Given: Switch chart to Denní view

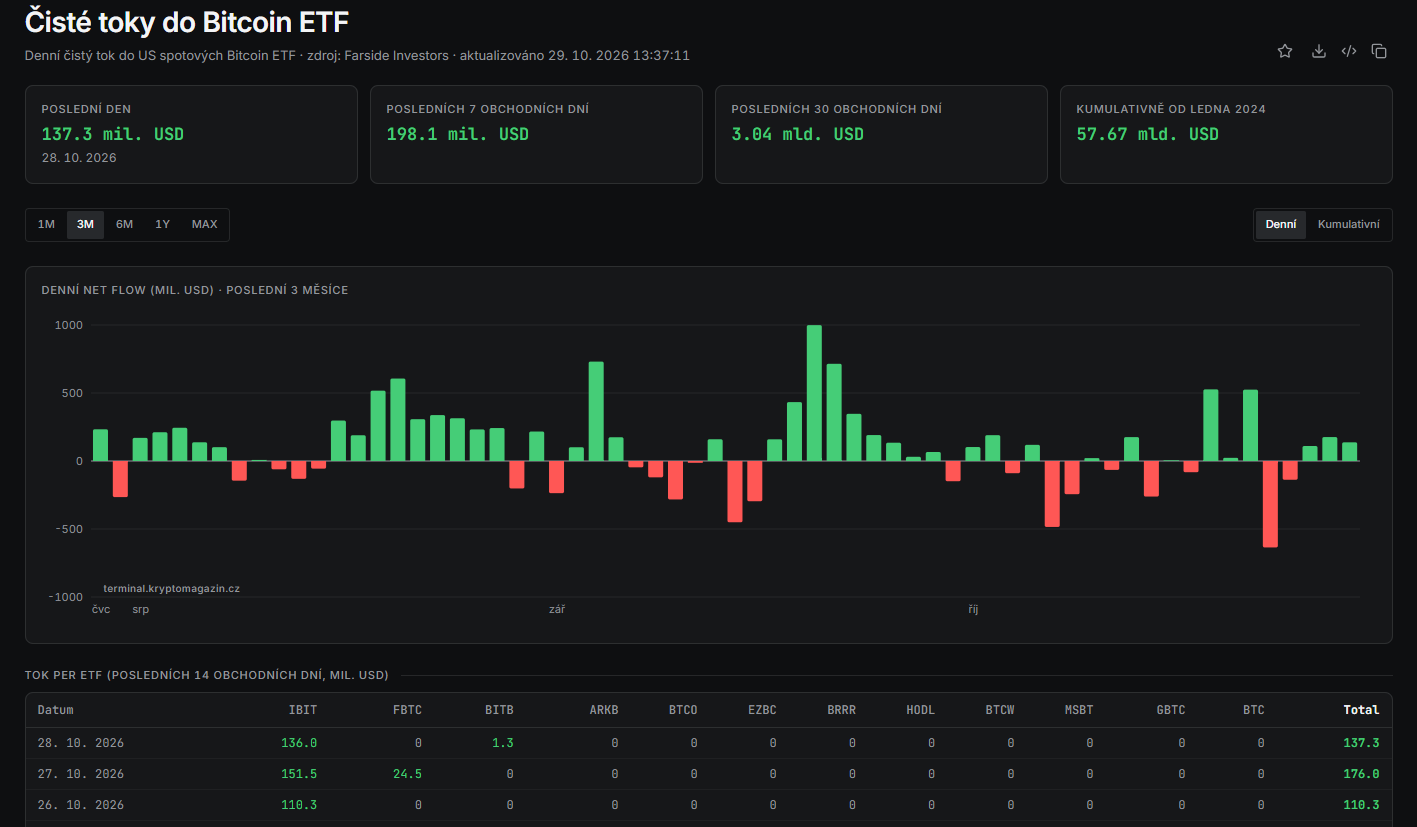Looking at the screenshot, I should tap(1281, 224).
